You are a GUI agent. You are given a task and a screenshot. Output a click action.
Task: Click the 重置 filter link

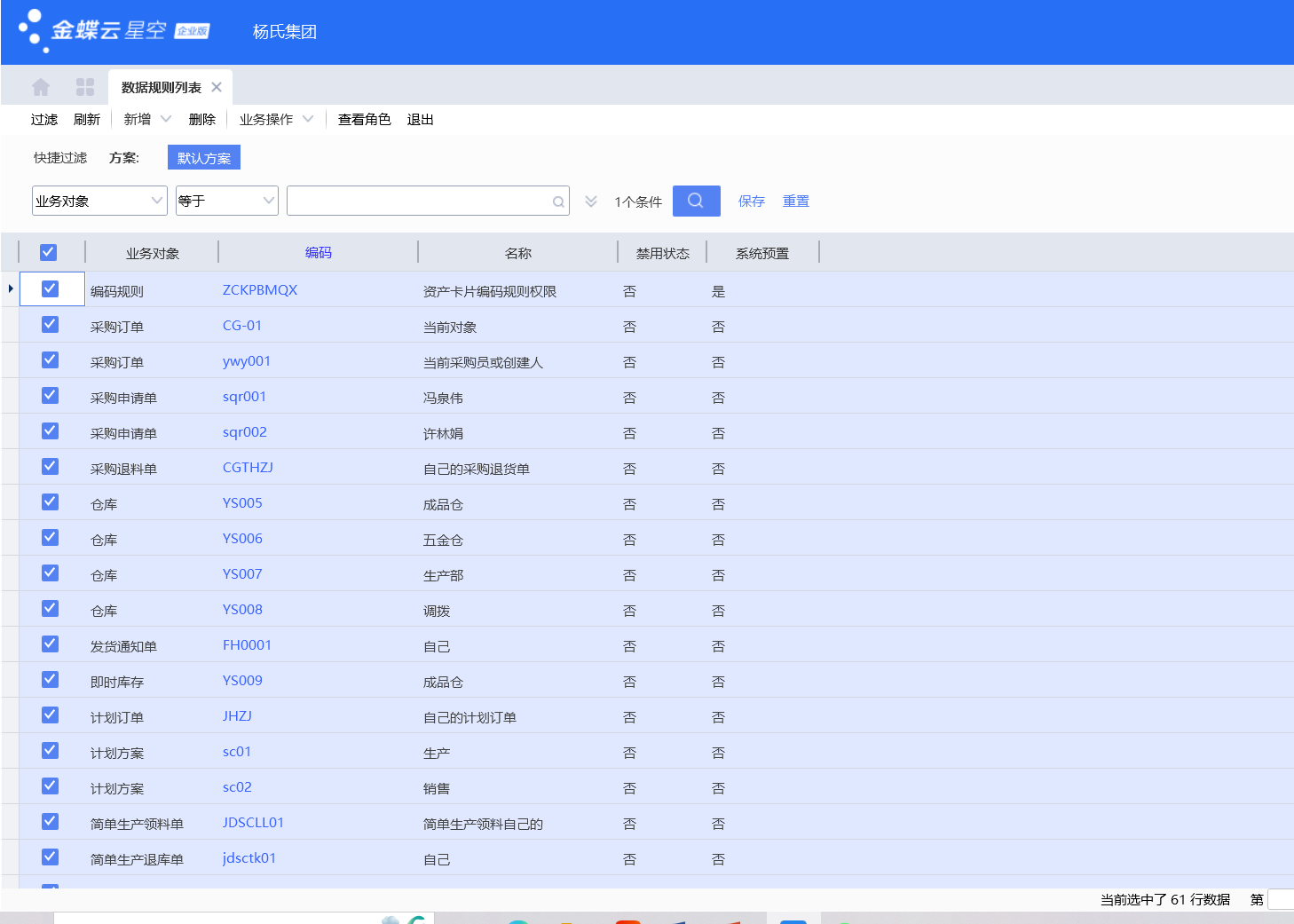tap(796, 201)
